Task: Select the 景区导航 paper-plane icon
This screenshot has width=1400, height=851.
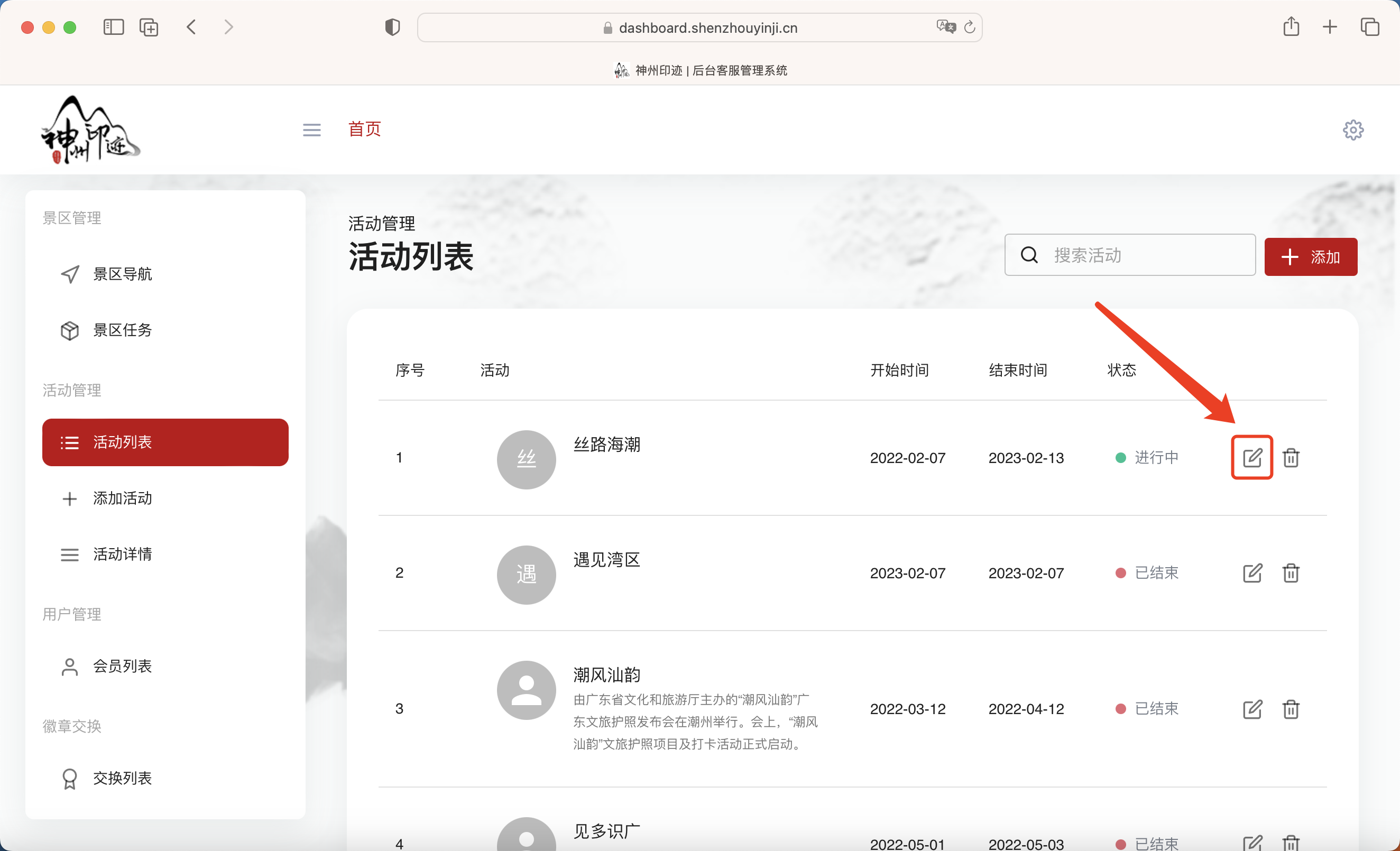Action: (69, 274)
